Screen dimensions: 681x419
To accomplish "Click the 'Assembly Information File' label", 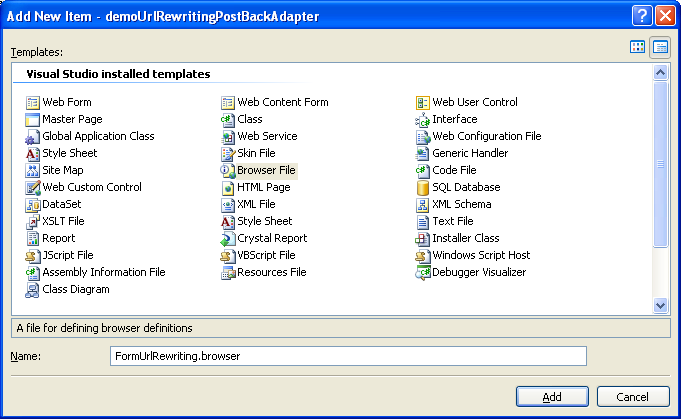I will click(x=104, y=272).
